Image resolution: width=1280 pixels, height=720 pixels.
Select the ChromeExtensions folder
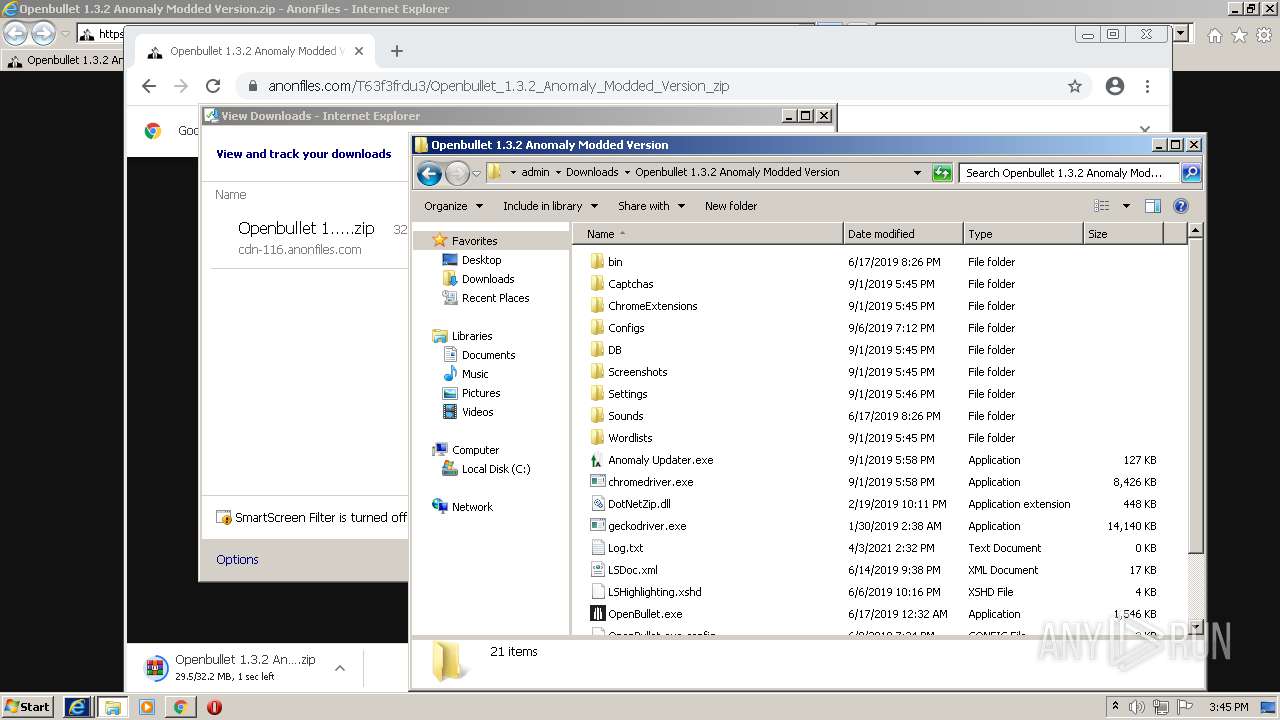(652, 306)
